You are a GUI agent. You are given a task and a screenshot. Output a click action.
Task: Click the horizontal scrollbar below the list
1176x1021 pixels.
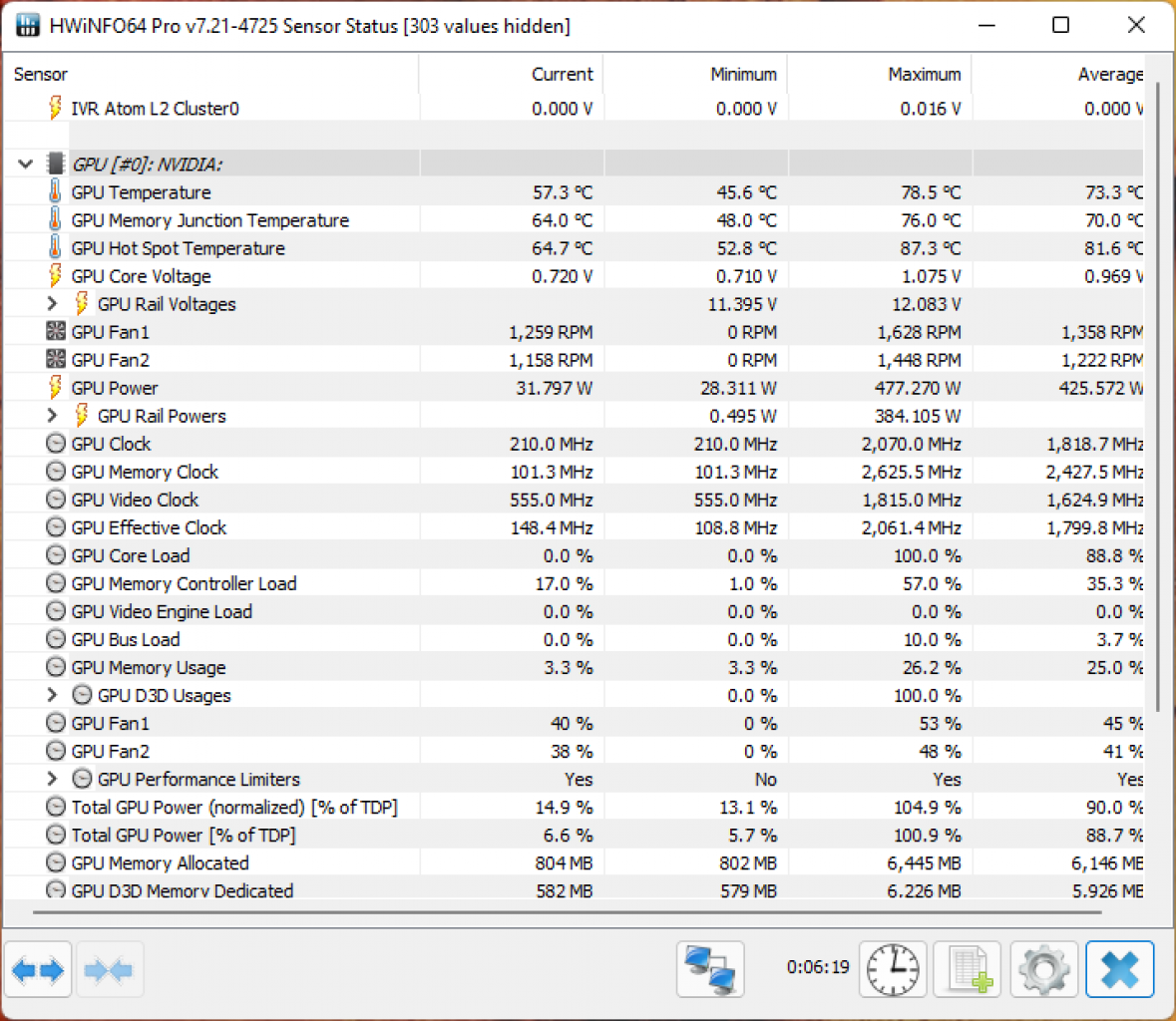pyautogui.click(x=567, y=912)
